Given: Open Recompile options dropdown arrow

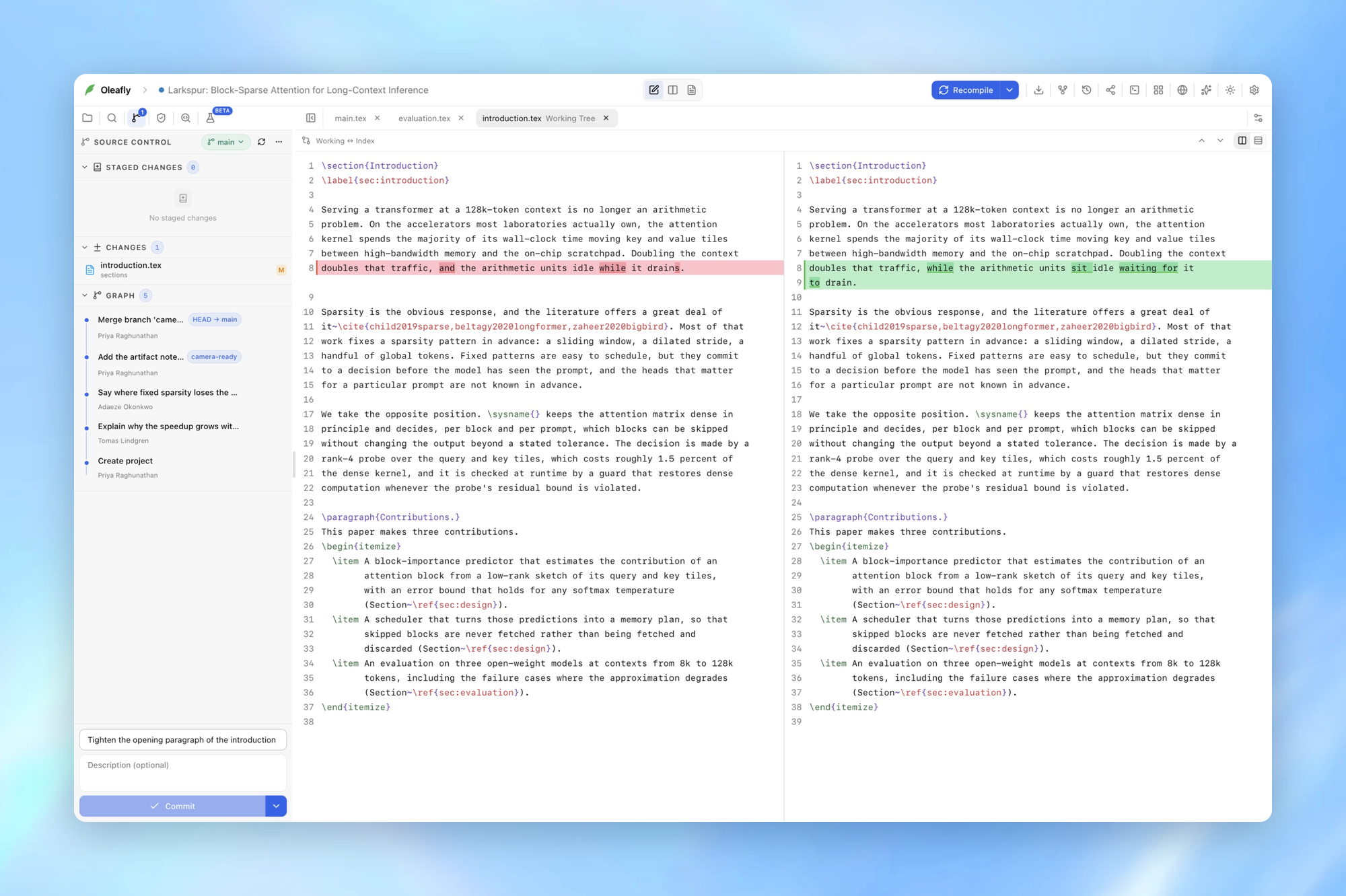Looking at the screenshot, I should point(1010,90).
